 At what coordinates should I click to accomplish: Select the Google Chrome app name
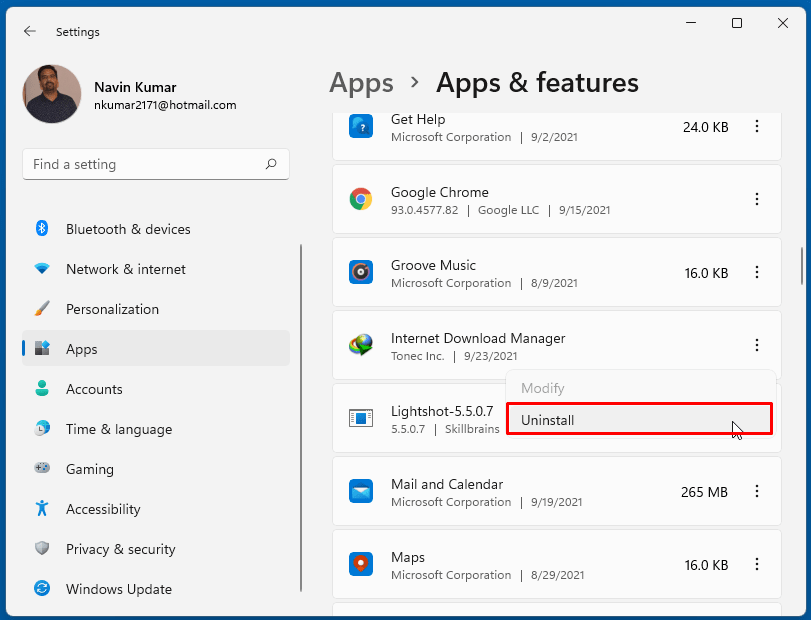[440, 192]
